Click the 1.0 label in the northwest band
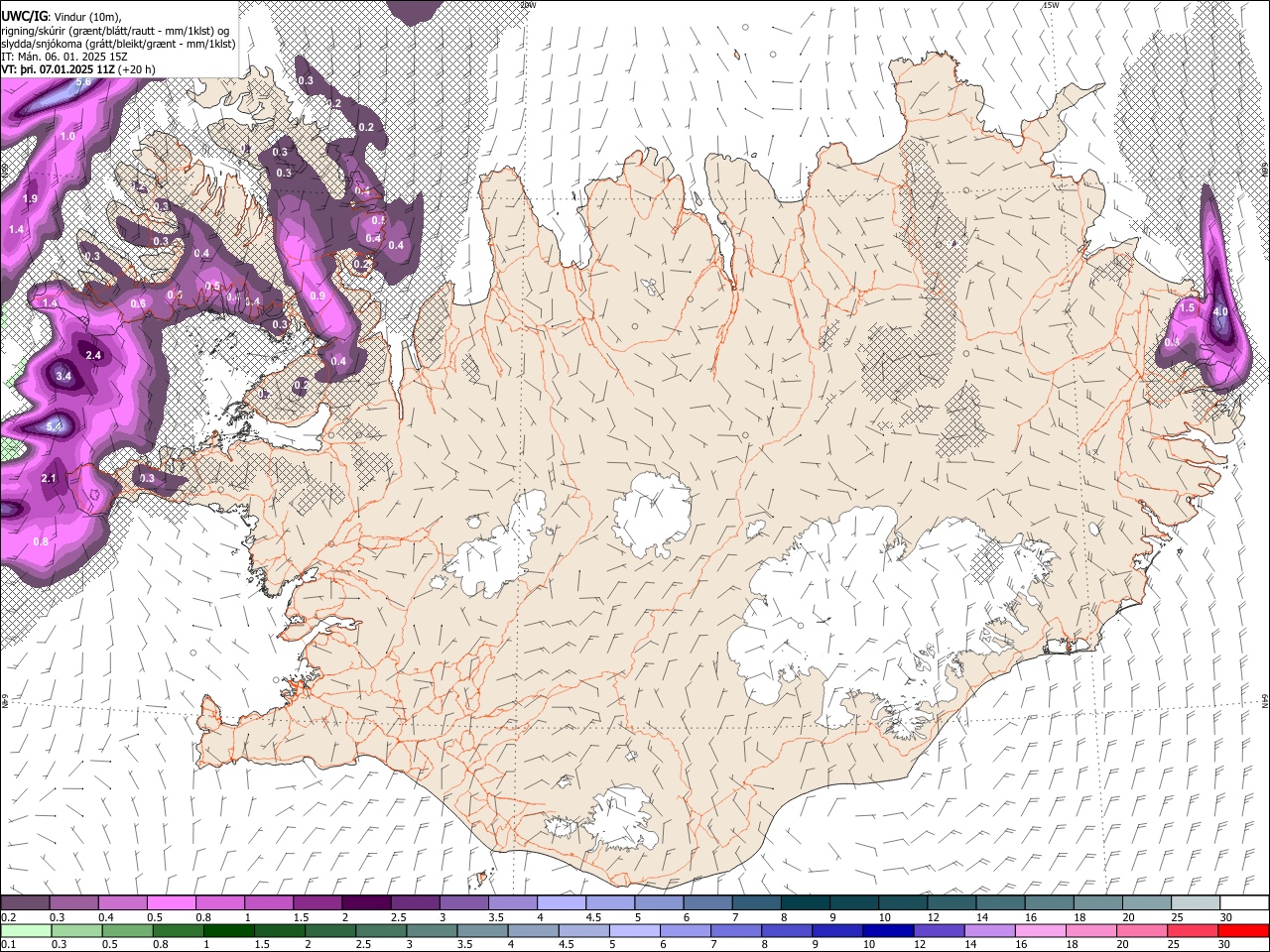The width and height of the screenshot is (1270, 952). click(x=67, y=137)
